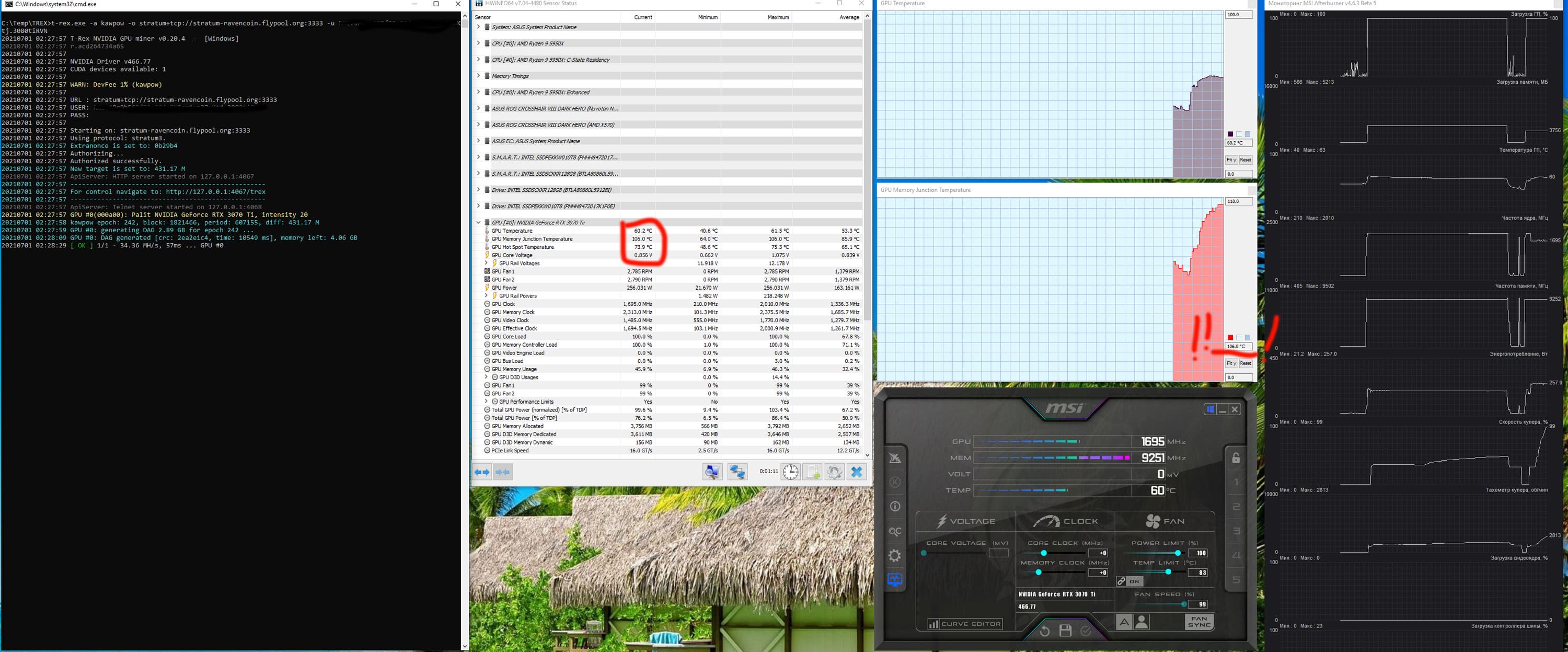1568x652 pixels.
Task: Expand the GPU Rail Voltages sub-item
Action: tap(487, 263)
